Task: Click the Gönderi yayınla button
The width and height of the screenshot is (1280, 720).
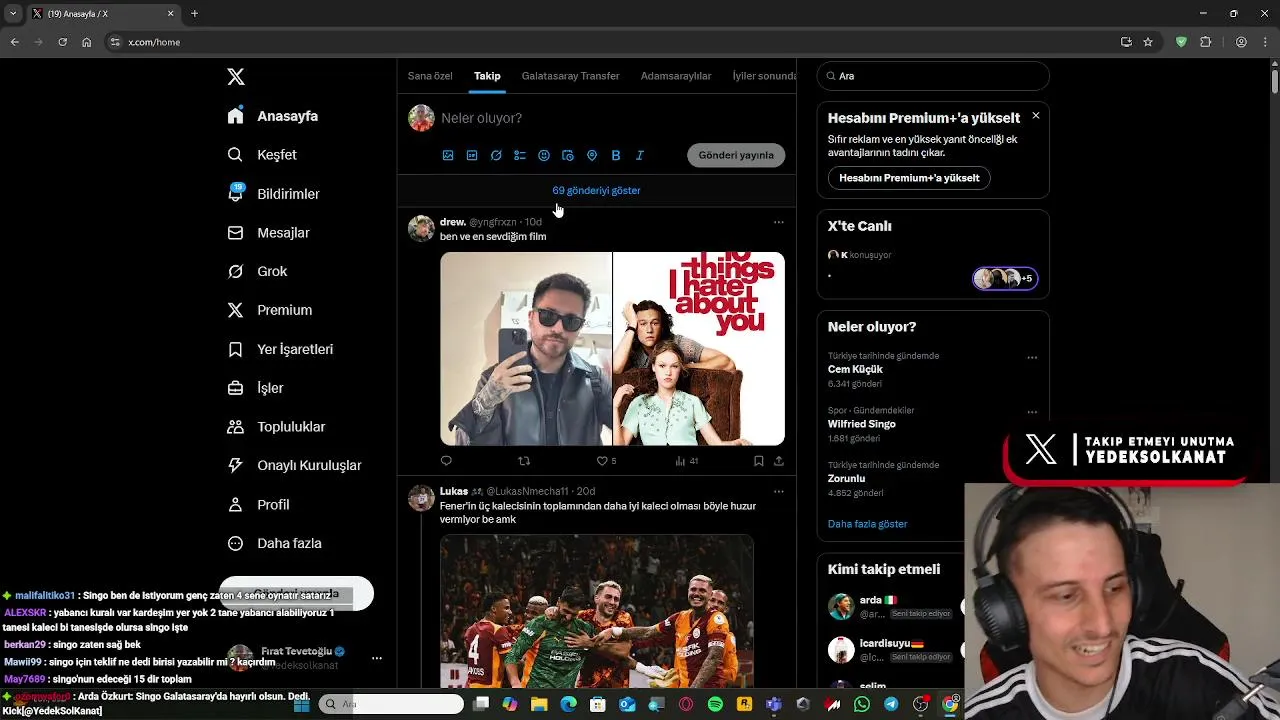Action: [736, 155]
